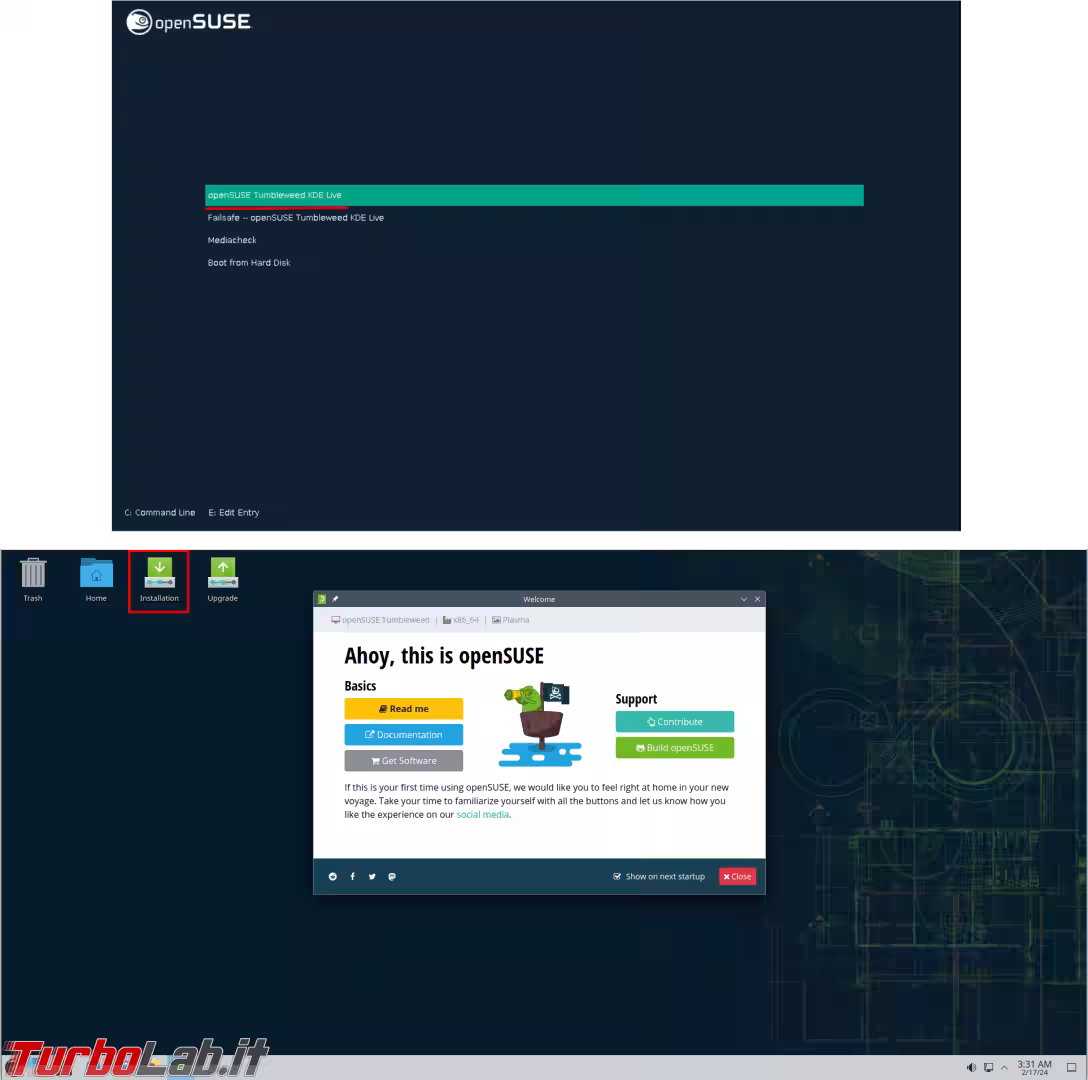The height and width of the screenshot is (1080, 1088).
Task: Click the Mastodon icon in Welcome footer
Action: click(392, 877)
